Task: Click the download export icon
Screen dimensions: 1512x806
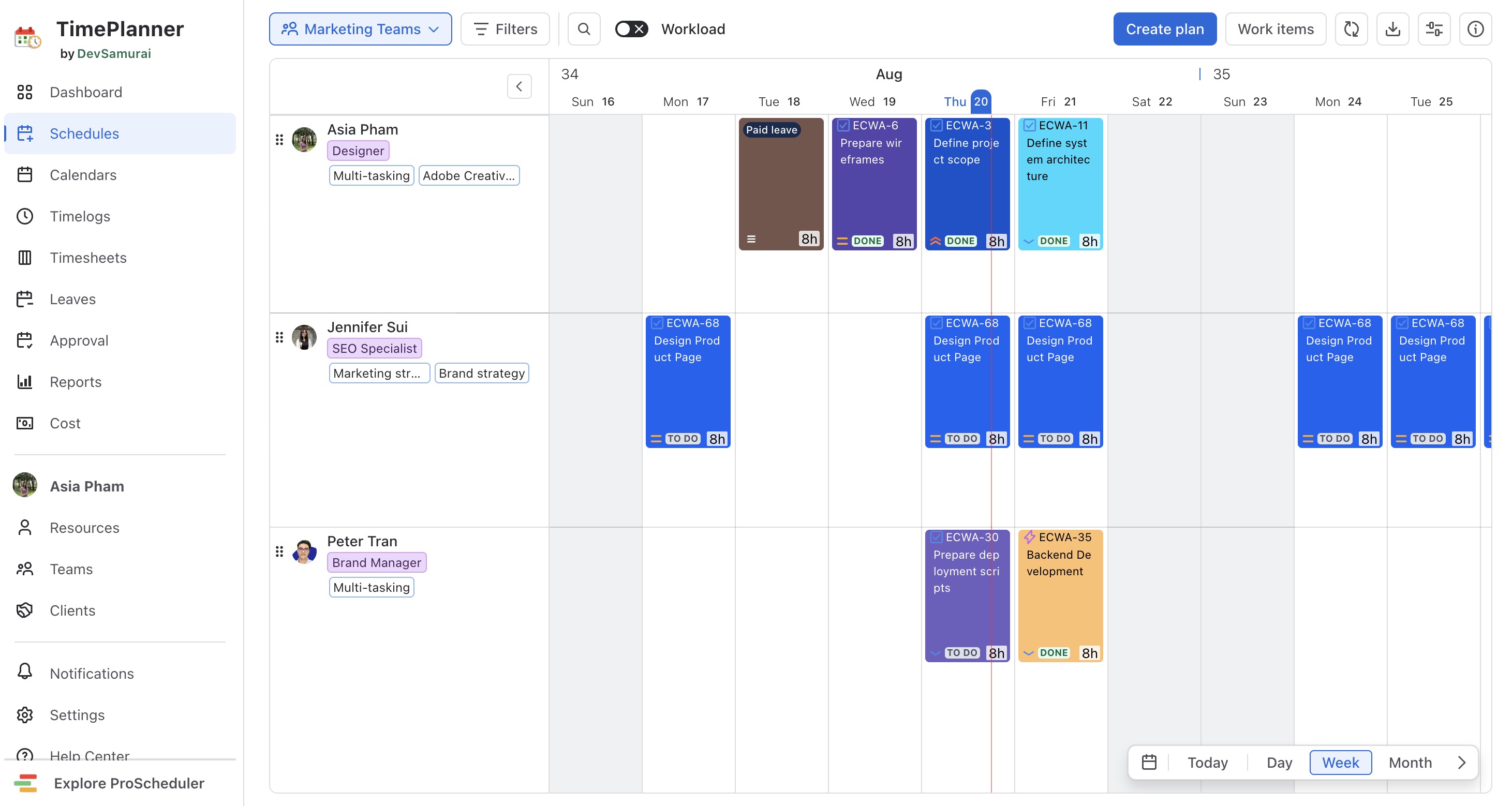Action: pyautogui.click(x=1393, y=29)
